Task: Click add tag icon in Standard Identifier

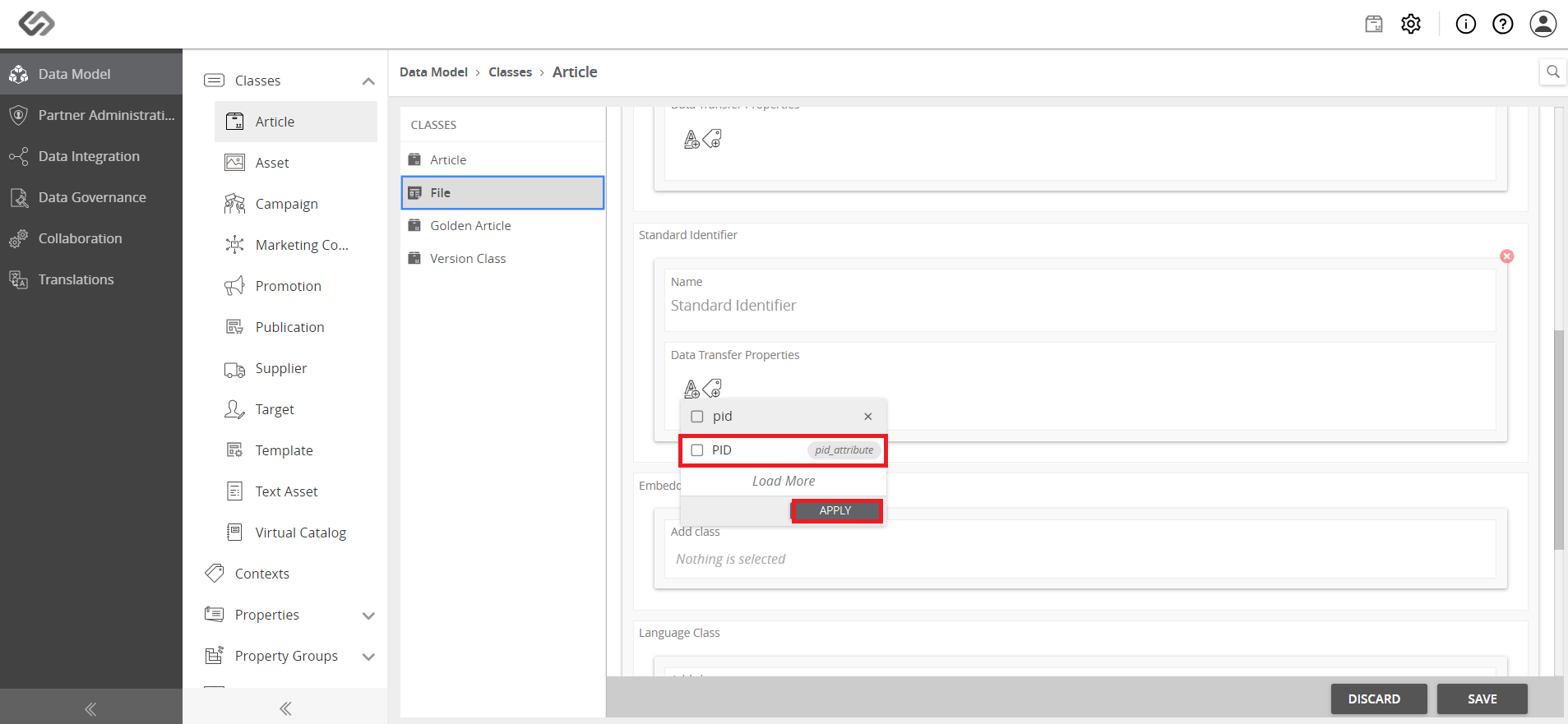Action: (x=712, y=387)
